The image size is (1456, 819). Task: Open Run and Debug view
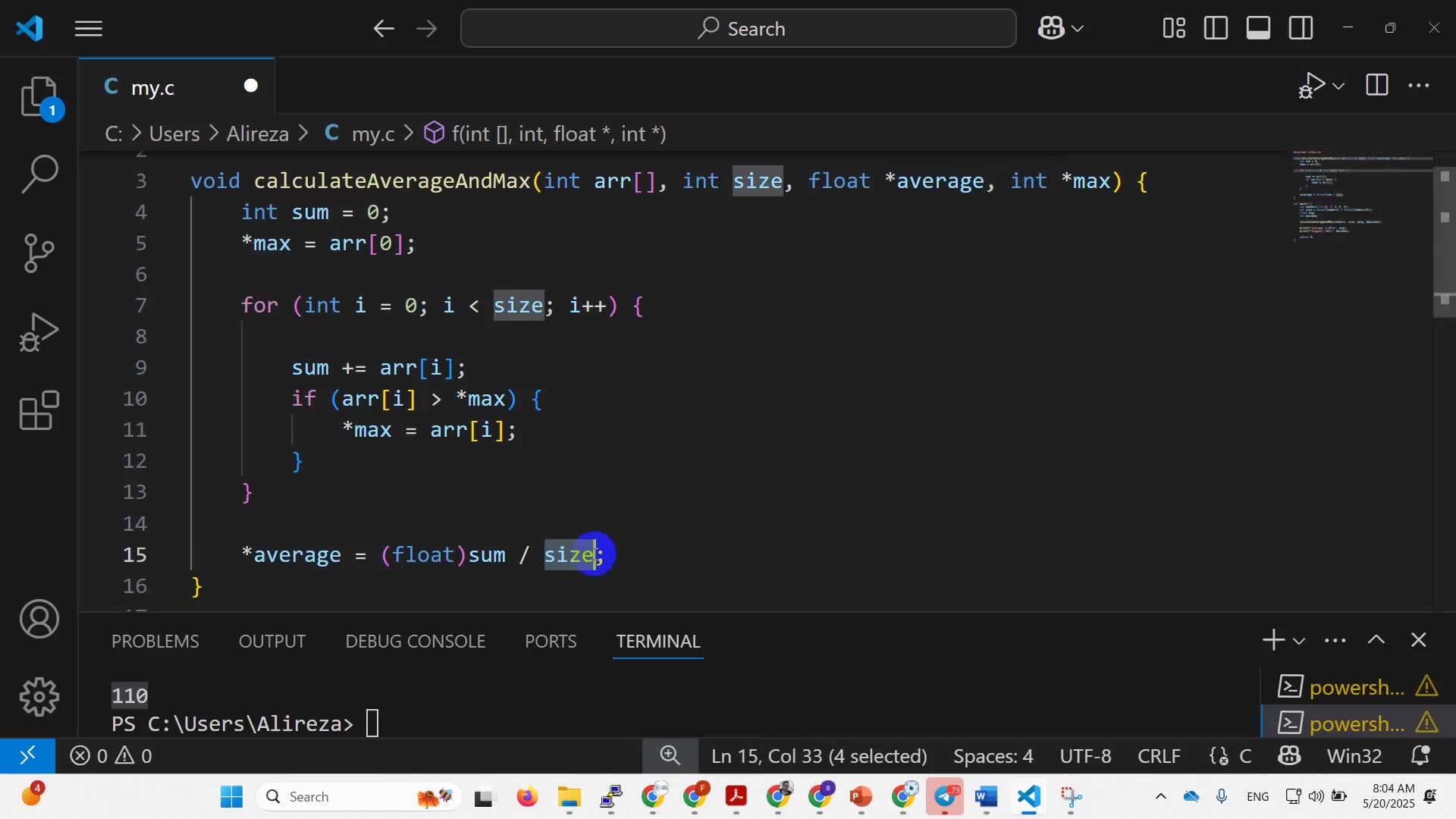(39, 332)
